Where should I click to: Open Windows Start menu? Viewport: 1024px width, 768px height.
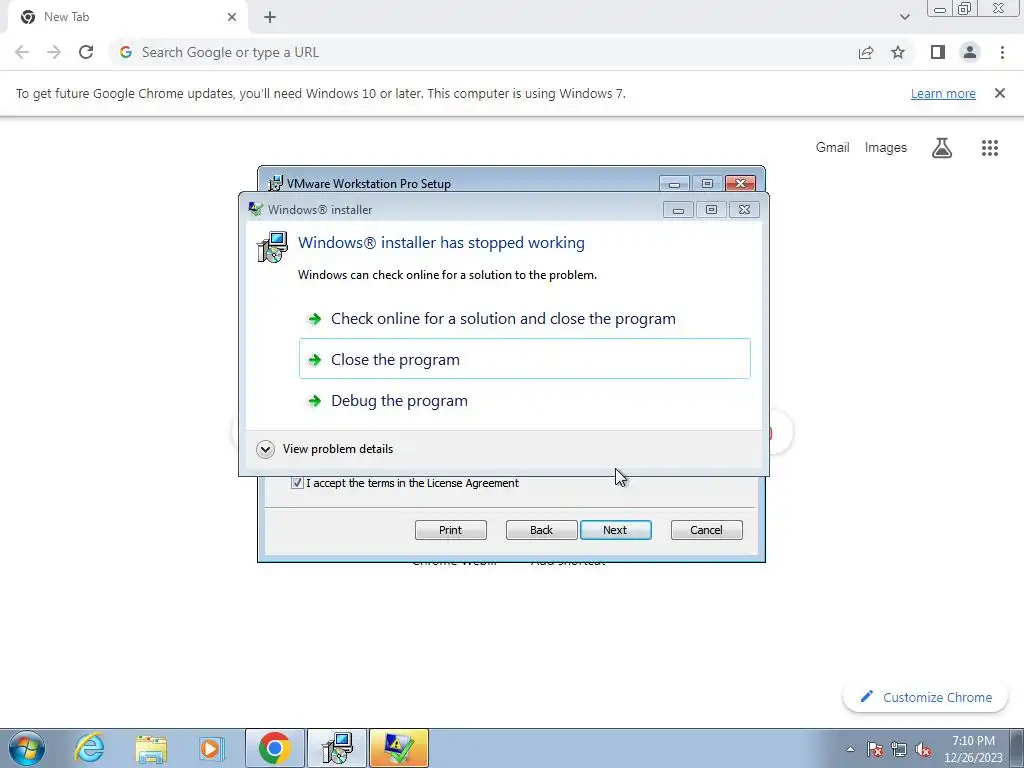27,748
